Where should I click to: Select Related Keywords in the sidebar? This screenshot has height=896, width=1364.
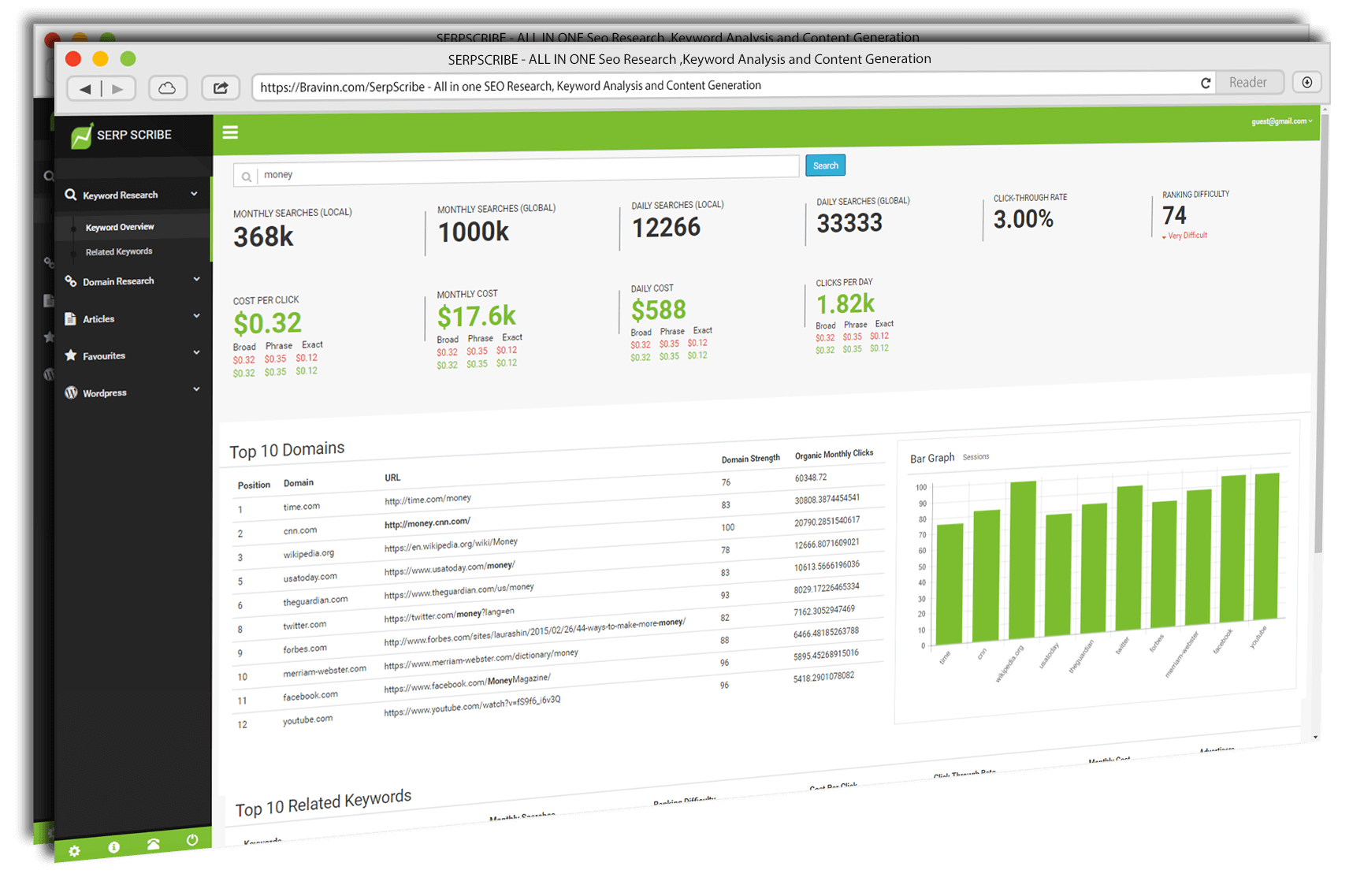[119, 252]
